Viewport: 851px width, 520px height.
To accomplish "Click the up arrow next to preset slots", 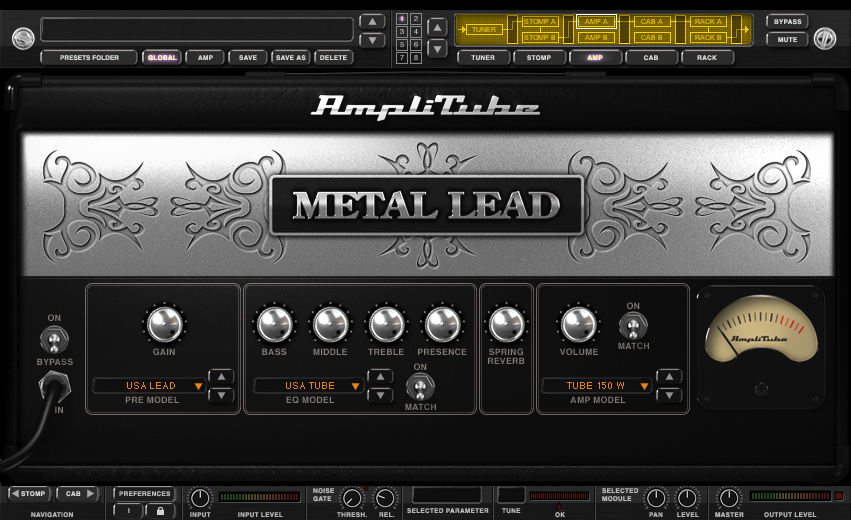I will (x=437, y=27).
